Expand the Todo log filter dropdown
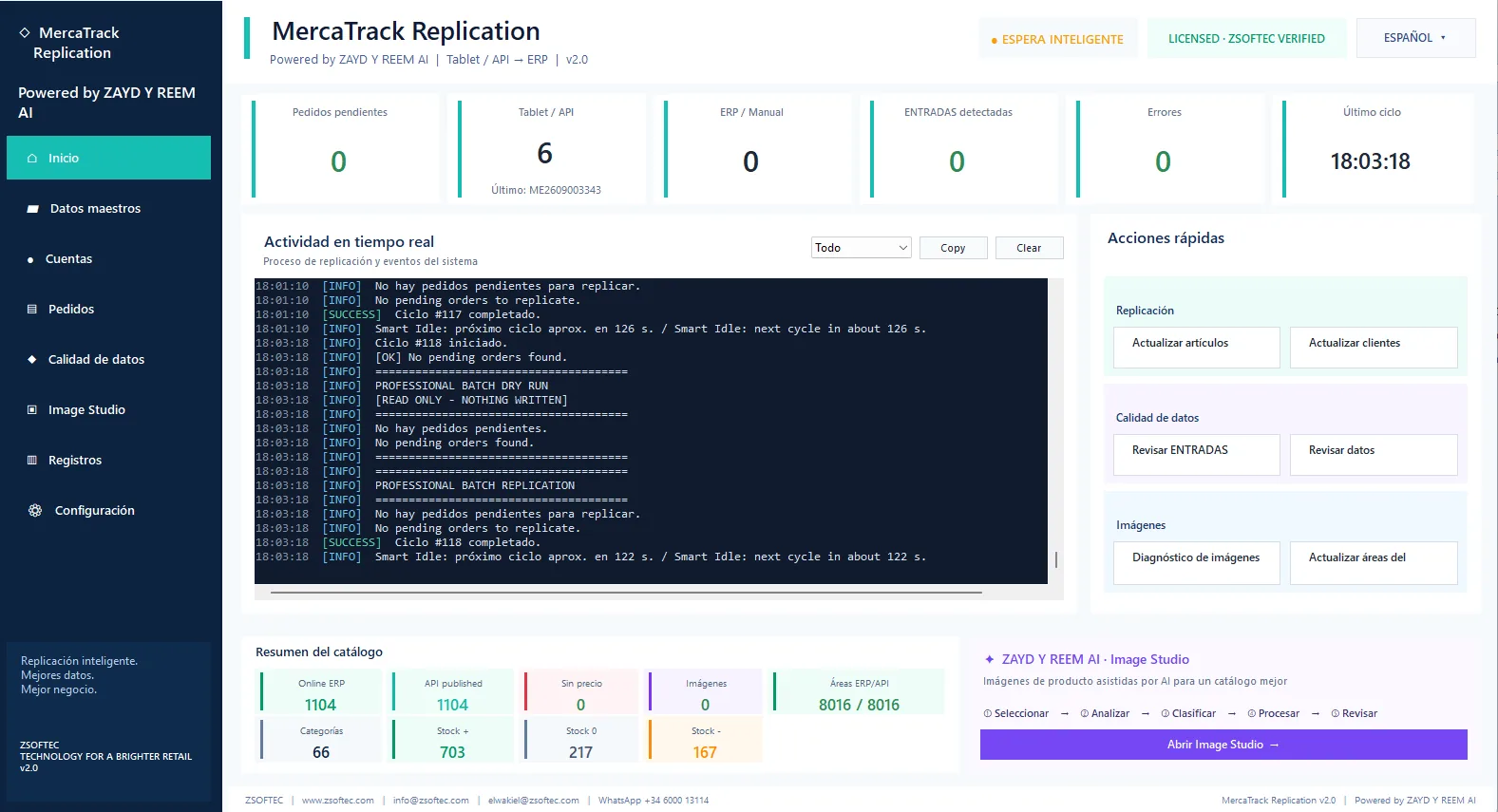 (x=862, y=248)
